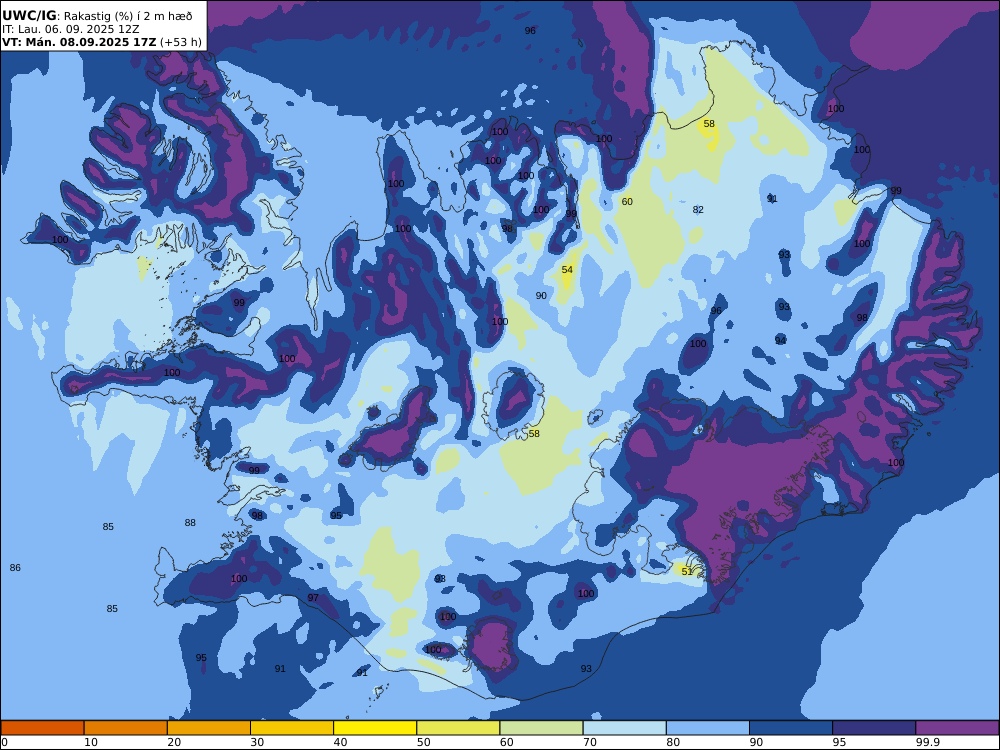Click the legend tick label 70
The height and width of the screenshot is (750, 1000).
(590, 742)
